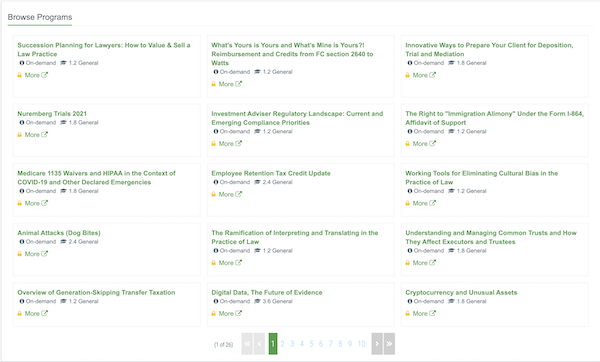Jump to last page with double arrow
Screen dimensions: 600x362
pos(389,344)
